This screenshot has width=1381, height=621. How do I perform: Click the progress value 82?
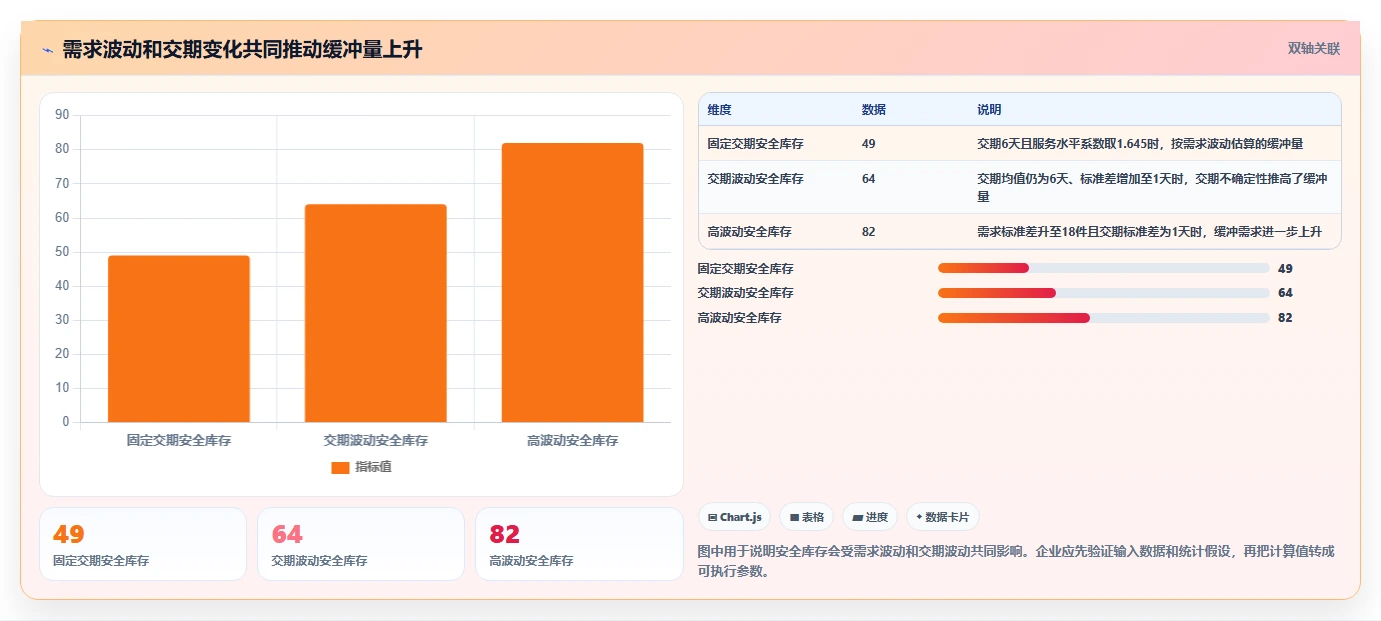[1285, 318]
